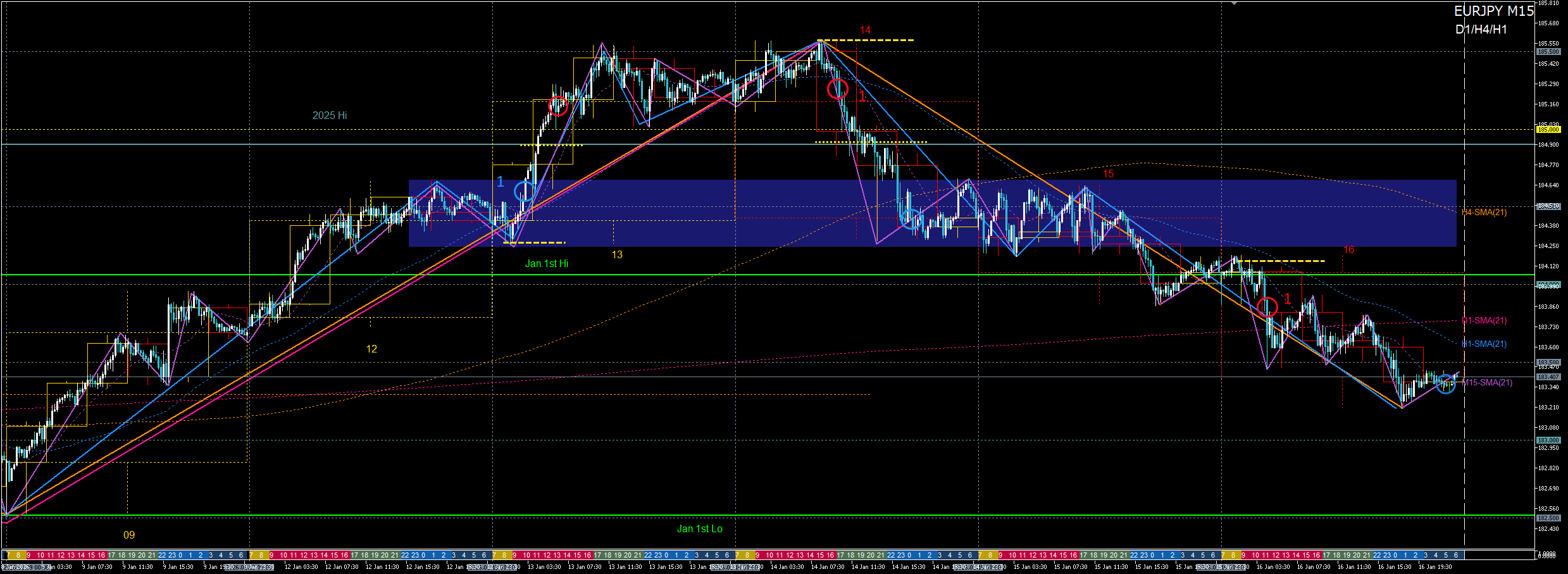The image size is (1568, 574).
Task: Click the D1-SMA(21) label
Action: (x=1484, y=321)
